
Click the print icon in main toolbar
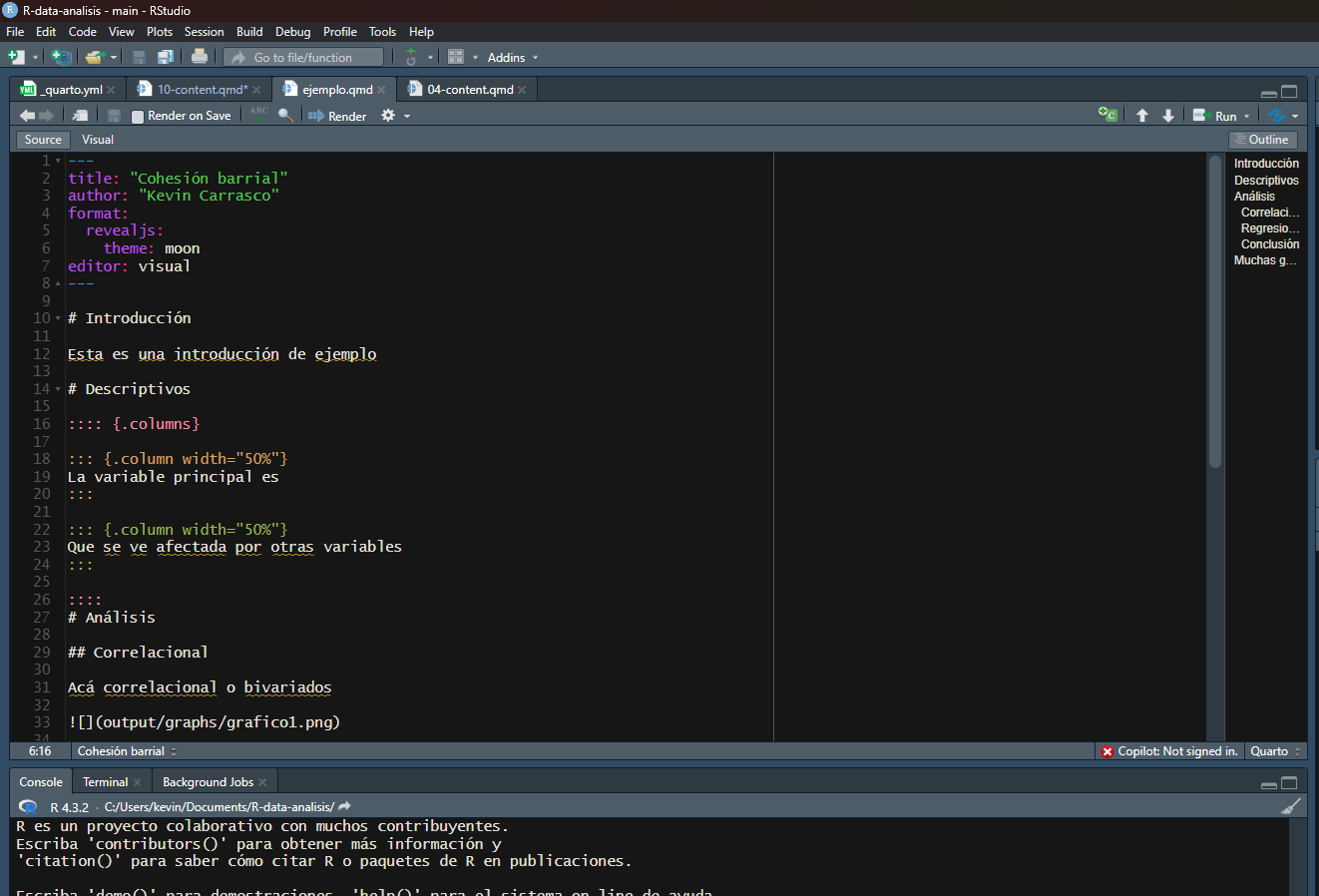coord(200,57)
